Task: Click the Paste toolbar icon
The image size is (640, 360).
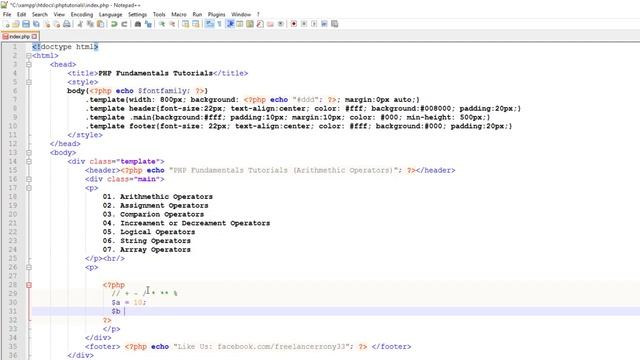Action: (100, 24)
